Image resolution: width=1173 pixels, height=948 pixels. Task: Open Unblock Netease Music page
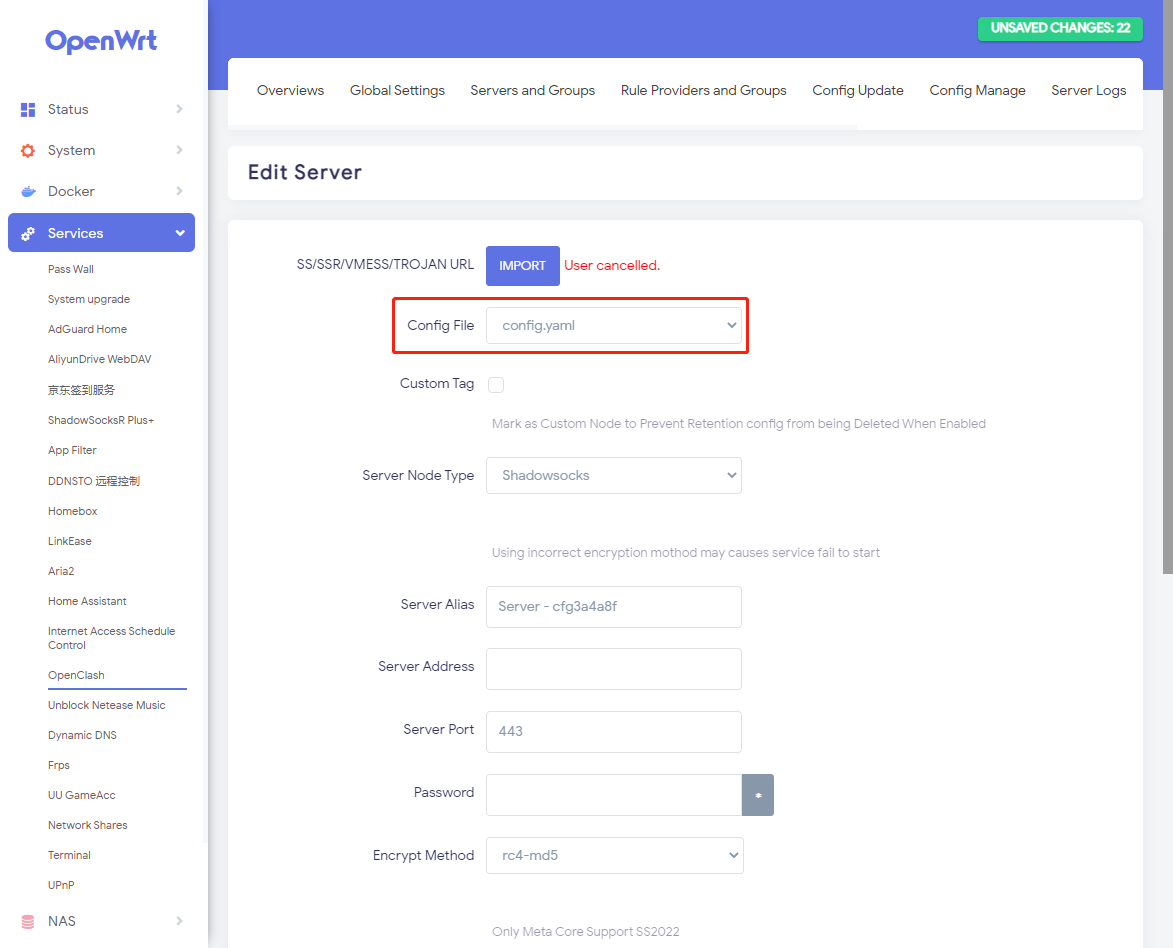tap(107, 705)
